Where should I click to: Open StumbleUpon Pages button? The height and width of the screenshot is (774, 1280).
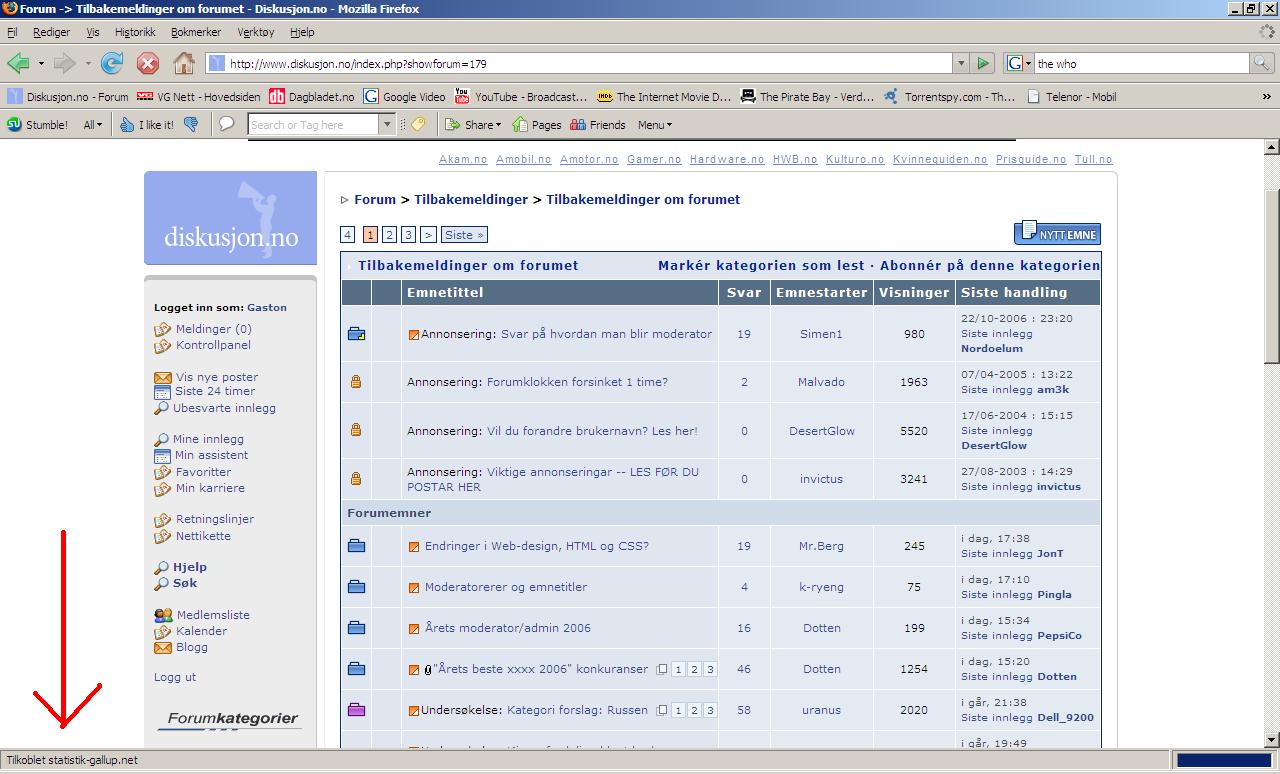[536, 125]
